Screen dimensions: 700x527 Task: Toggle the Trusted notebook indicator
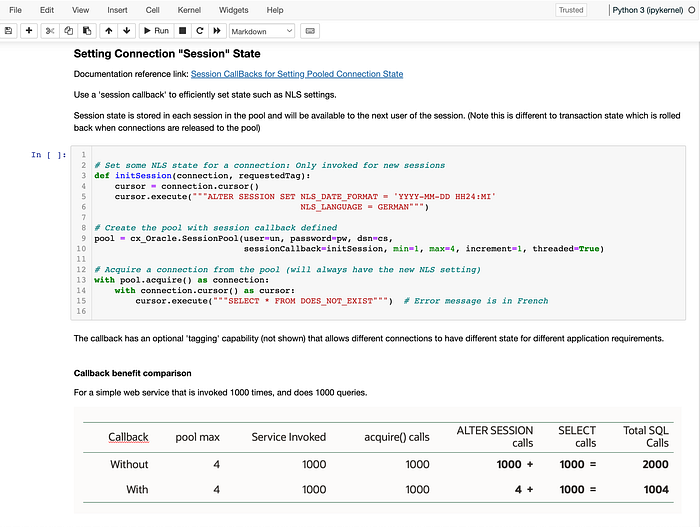click(x=571, y=10)
